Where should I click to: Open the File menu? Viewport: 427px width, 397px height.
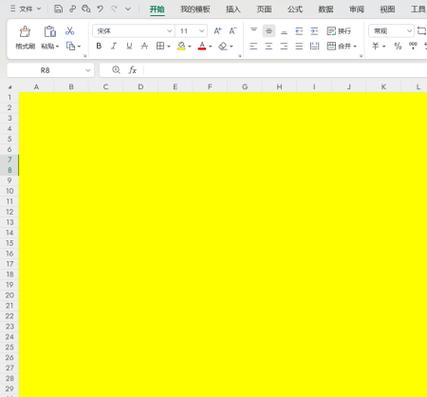pyautogui.click(x=25, y=9)
